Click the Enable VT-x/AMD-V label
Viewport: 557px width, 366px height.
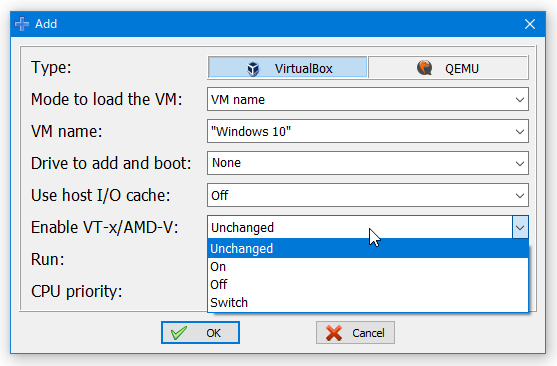click(104, 227)
